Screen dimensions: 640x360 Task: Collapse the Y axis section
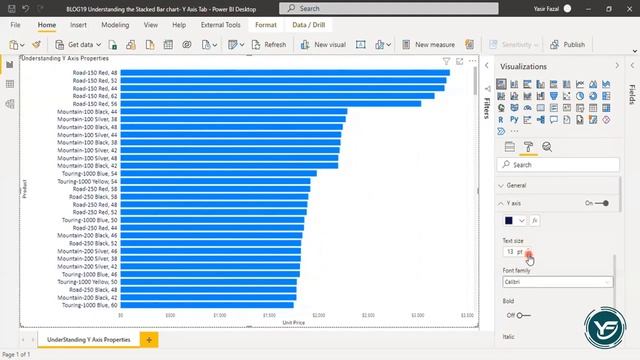pyautogui.click(x=501, y=203)
